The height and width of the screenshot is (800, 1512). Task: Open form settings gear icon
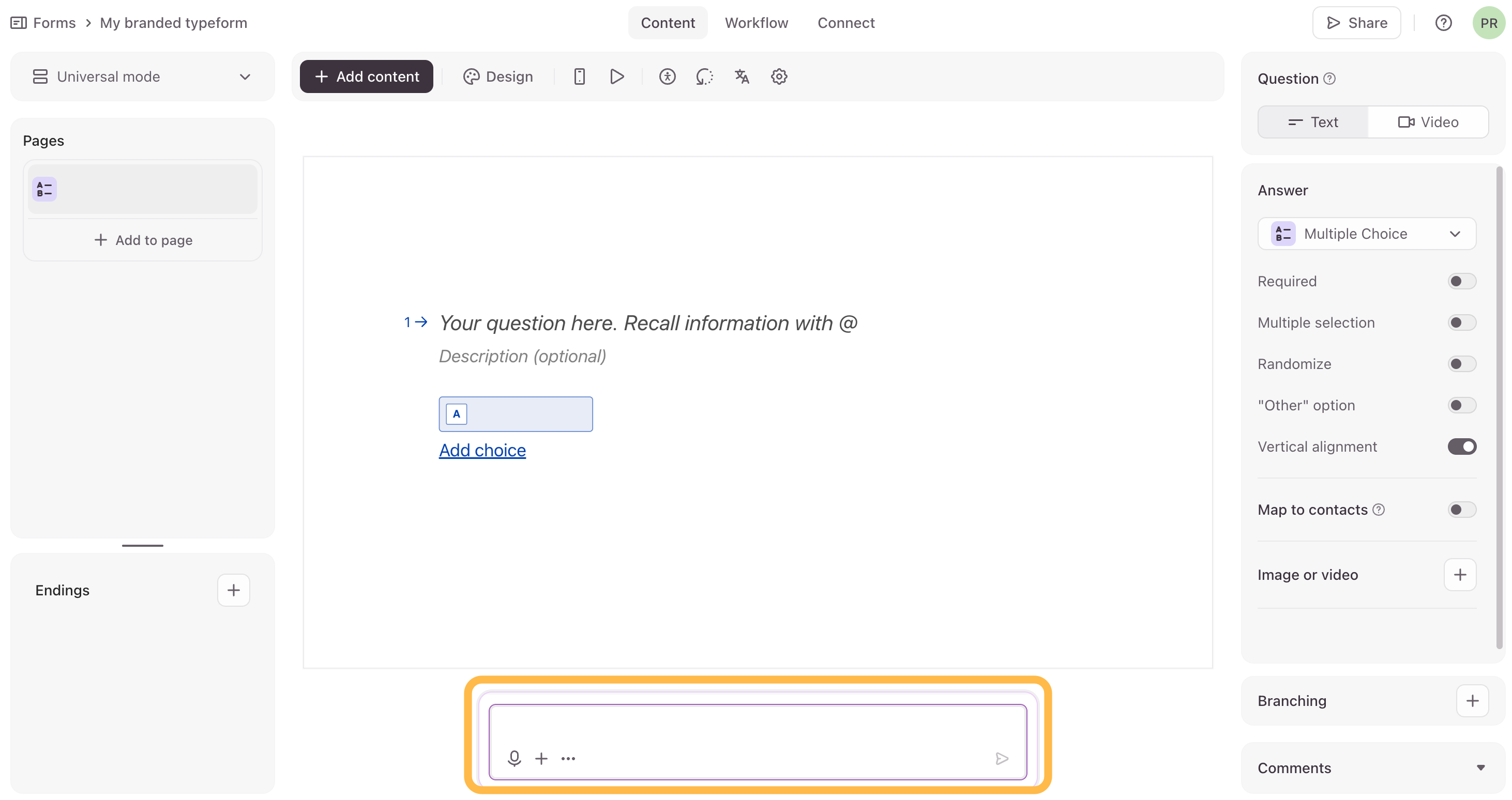coord(779,77)
